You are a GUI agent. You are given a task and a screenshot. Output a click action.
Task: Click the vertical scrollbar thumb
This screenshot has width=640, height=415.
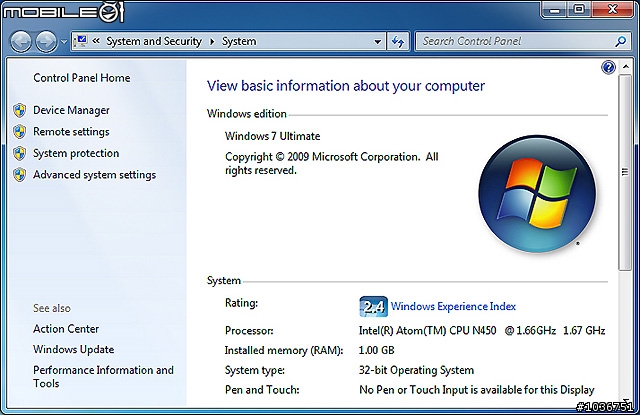pos(625,173)
